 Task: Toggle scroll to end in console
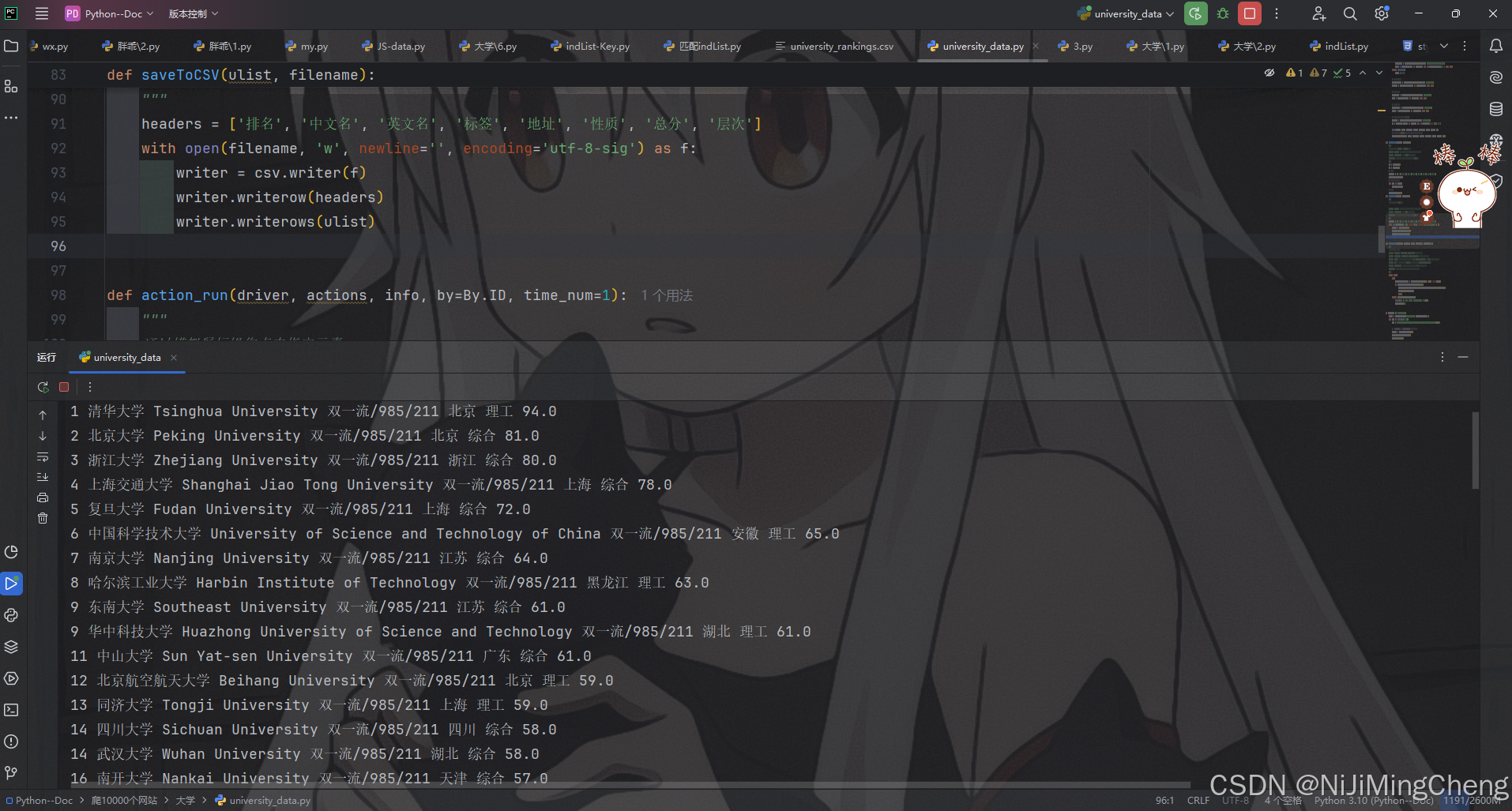pos(43,477)
